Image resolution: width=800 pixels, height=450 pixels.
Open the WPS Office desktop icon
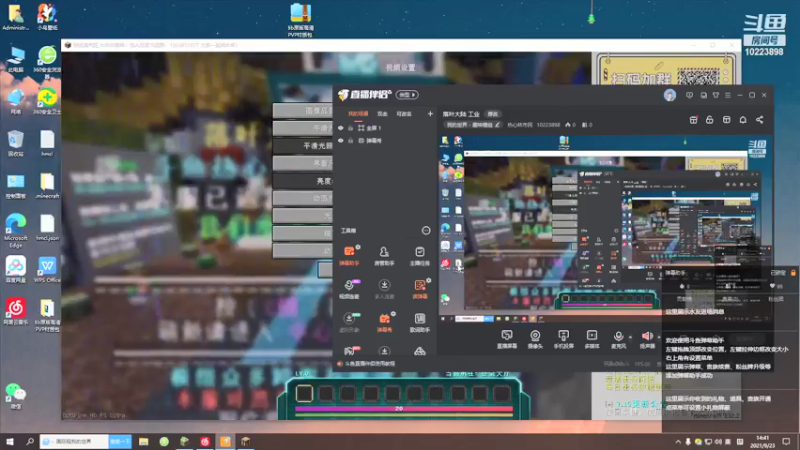click(x=47, y=269)
